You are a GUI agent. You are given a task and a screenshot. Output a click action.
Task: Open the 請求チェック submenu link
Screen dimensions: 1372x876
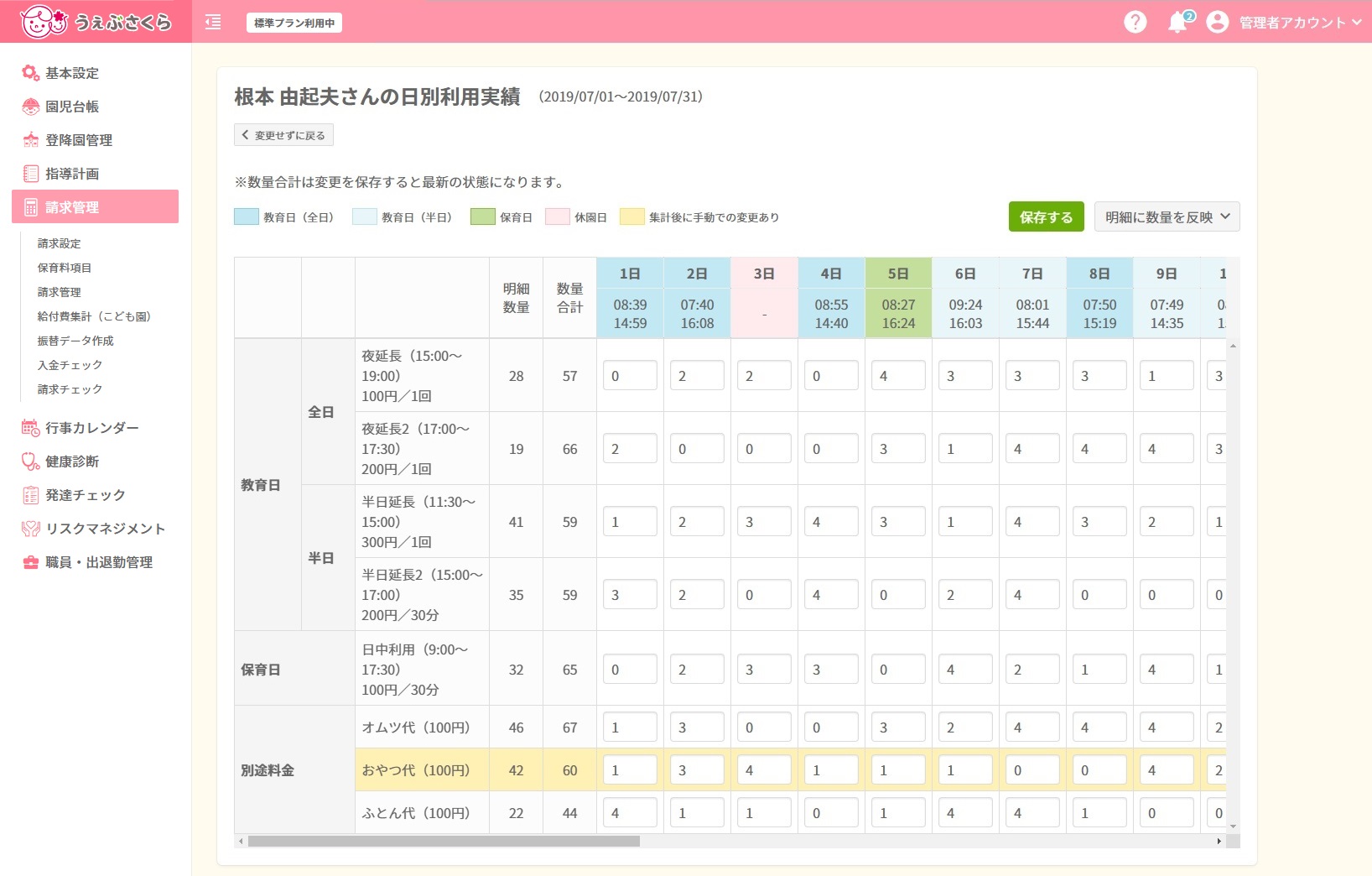(x=70, y=389)
